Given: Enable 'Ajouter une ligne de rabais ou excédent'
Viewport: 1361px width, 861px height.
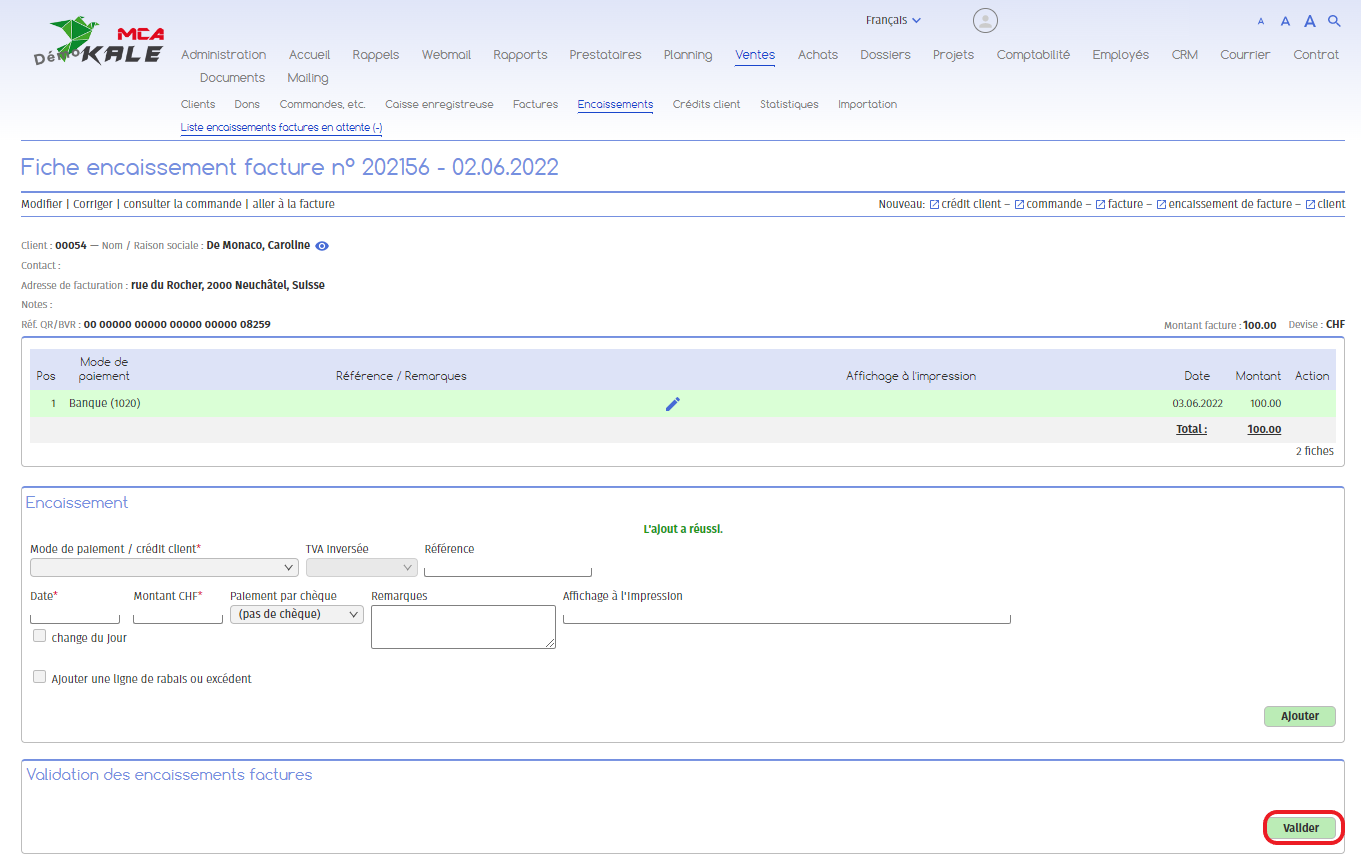Looking at the screenshot, I should (40, 677).
